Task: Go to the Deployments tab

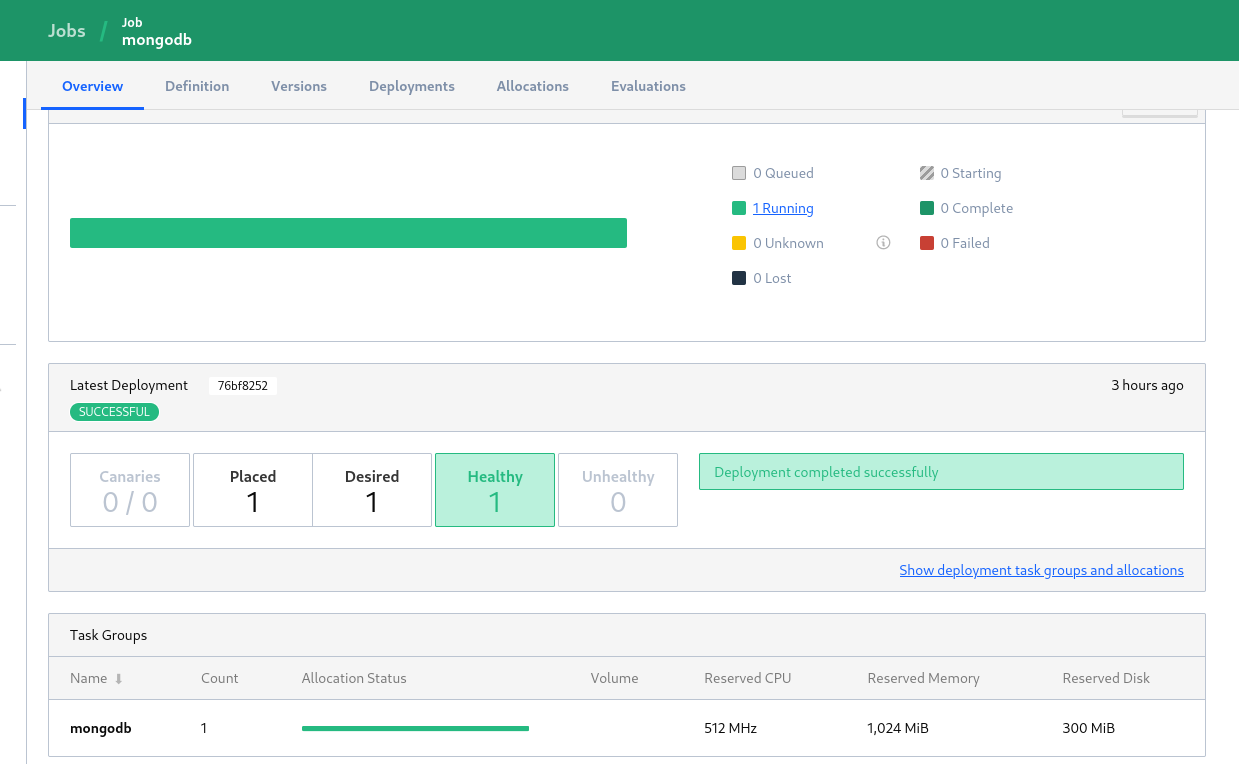Action: [x=412, y=86]
